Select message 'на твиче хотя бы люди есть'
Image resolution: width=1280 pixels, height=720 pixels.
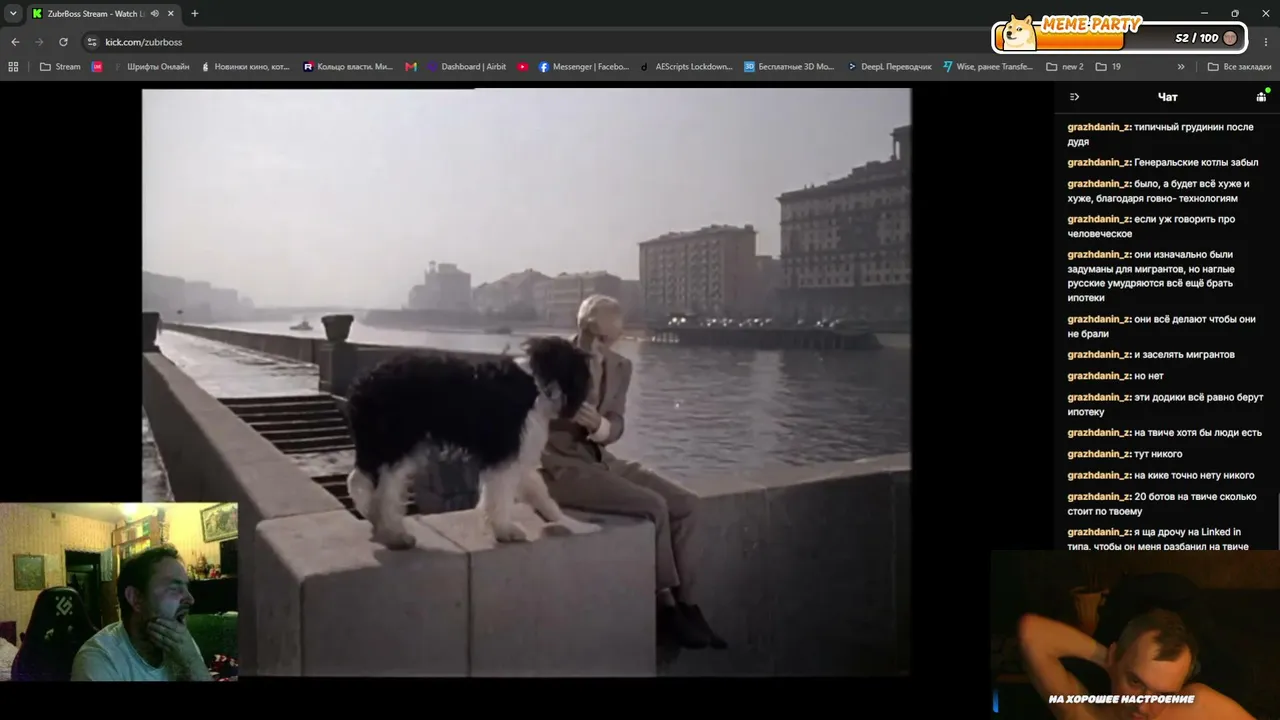tap(1165, 433)
